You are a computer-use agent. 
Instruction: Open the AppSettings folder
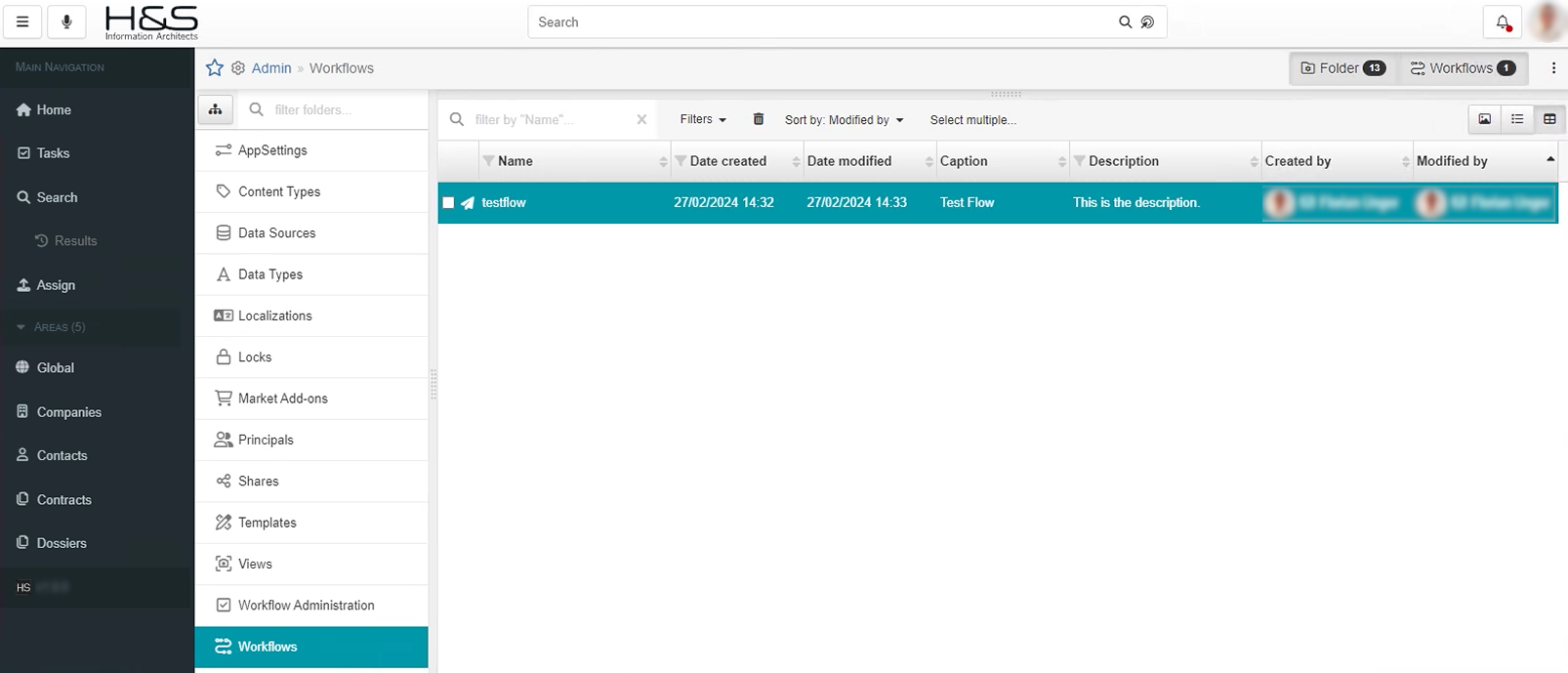coord(311,150)
